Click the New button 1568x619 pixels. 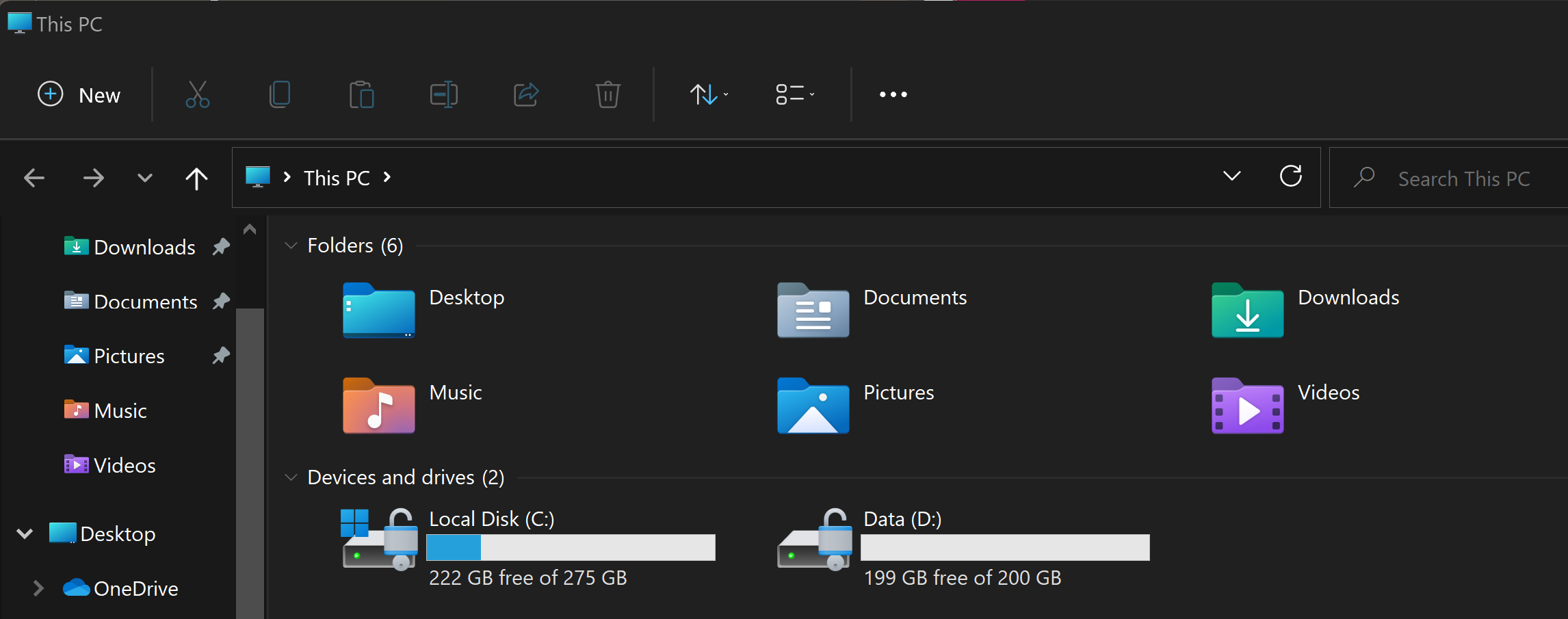pyautogui.click(x=79, y=94)
